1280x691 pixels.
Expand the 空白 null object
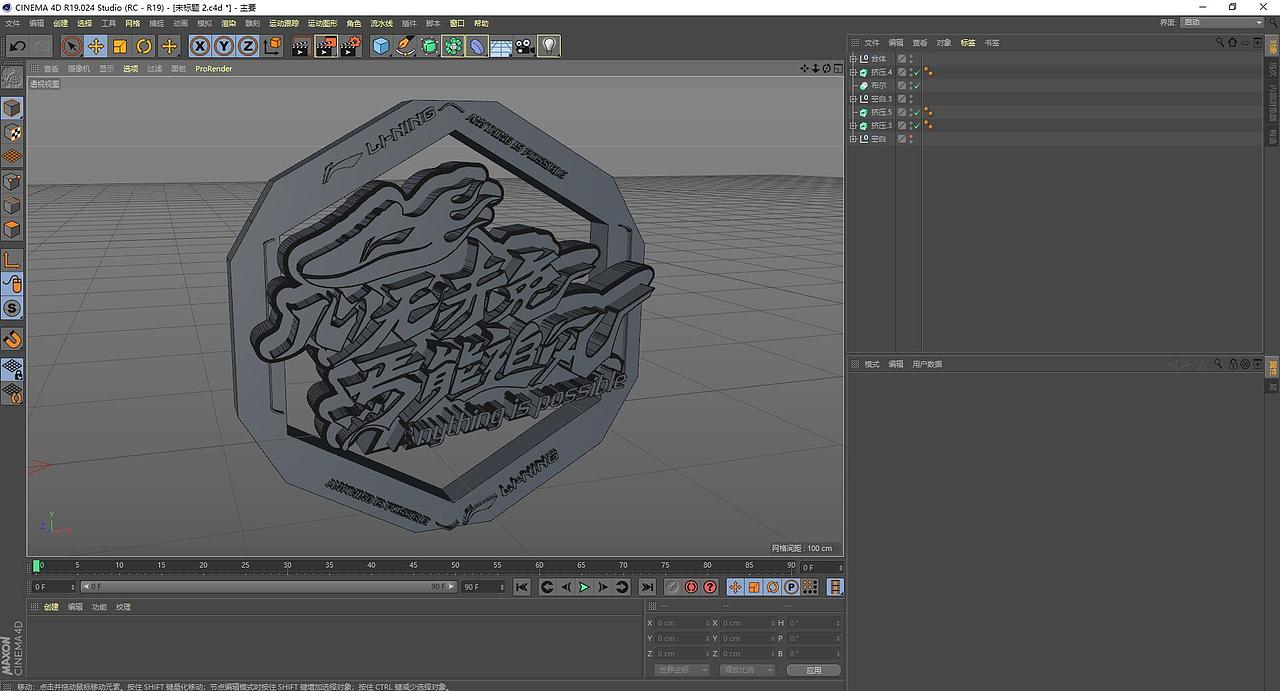[x=853, y=139]
